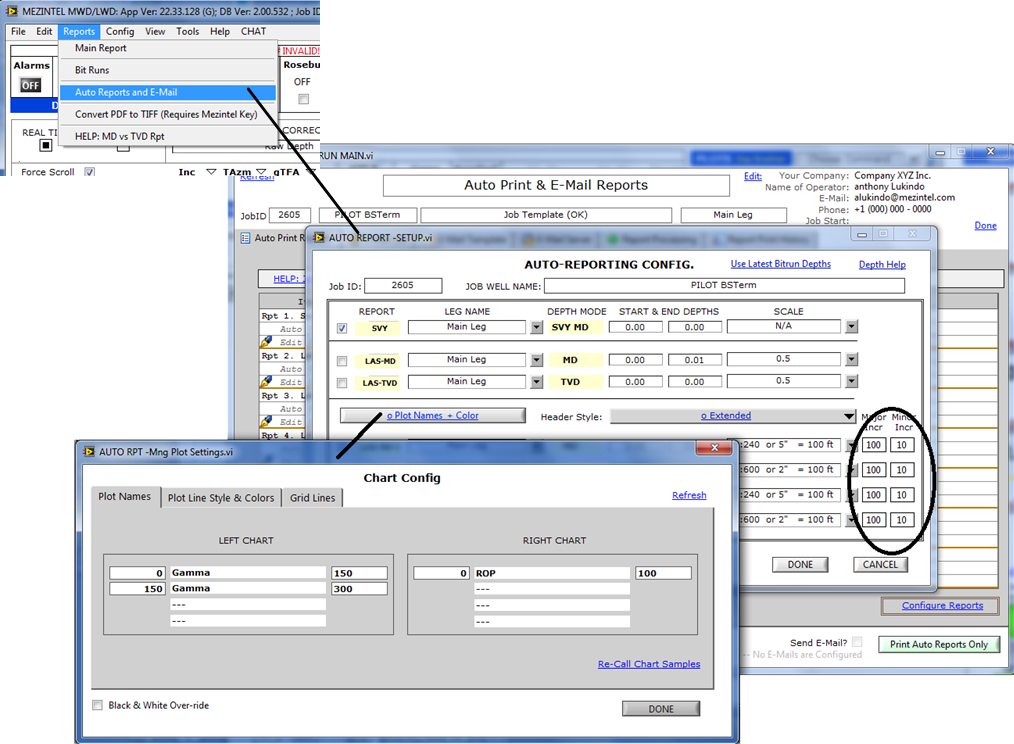Toggle the REAL TIME checkbox
Viewport: 1014px width, 744px height.
point(45,146)
